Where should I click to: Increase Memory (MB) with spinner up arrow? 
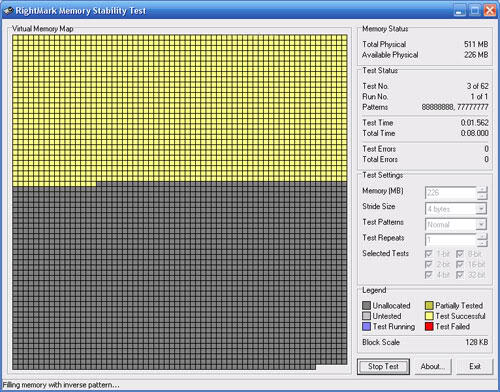[482, 189]
